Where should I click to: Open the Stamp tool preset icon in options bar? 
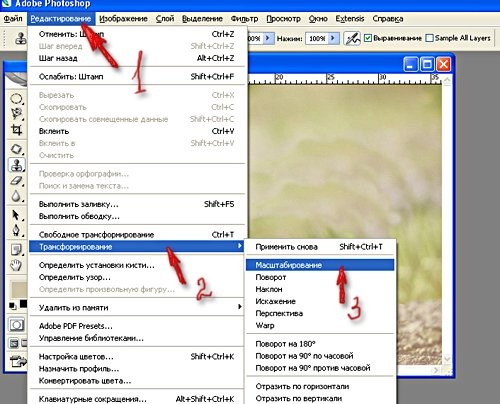tap(21, 38)
